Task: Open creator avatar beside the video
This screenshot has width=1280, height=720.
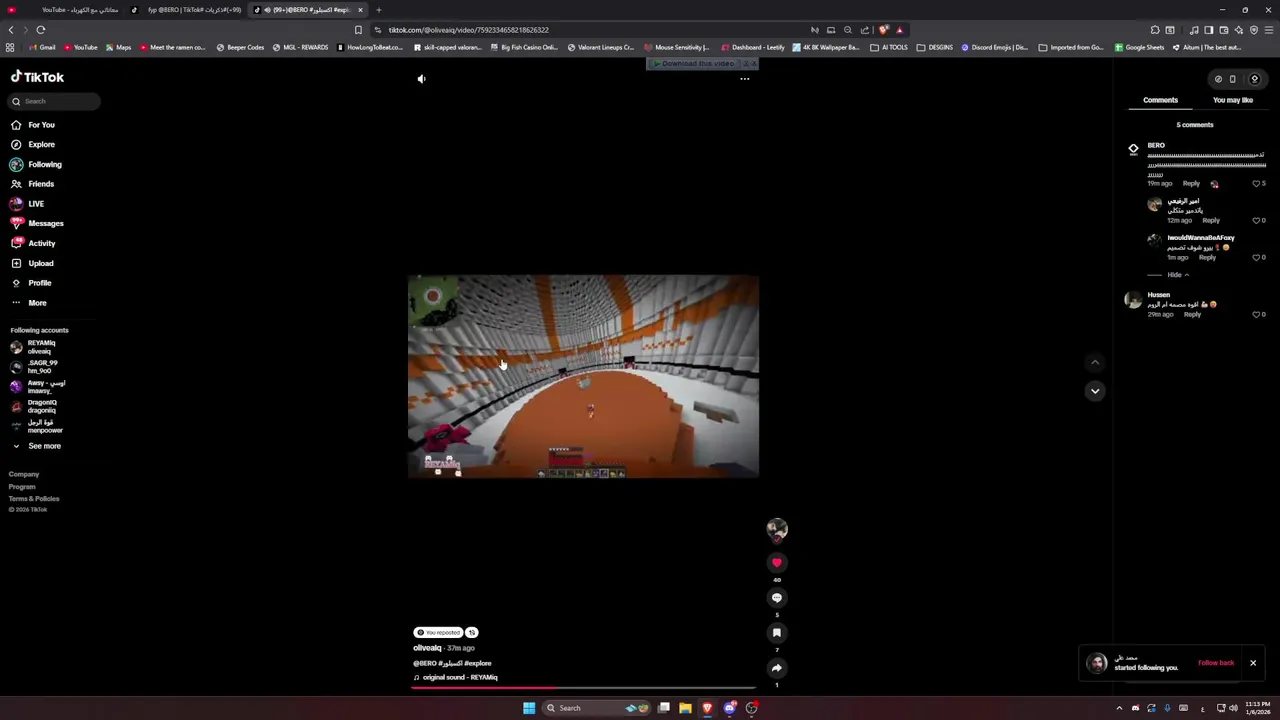Action: tap(777, 529)
